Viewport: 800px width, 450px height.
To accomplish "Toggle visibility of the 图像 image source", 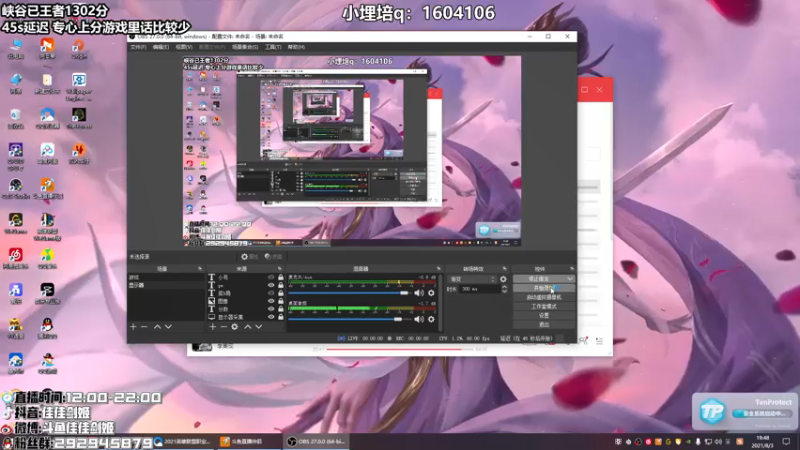I will 271,301.
